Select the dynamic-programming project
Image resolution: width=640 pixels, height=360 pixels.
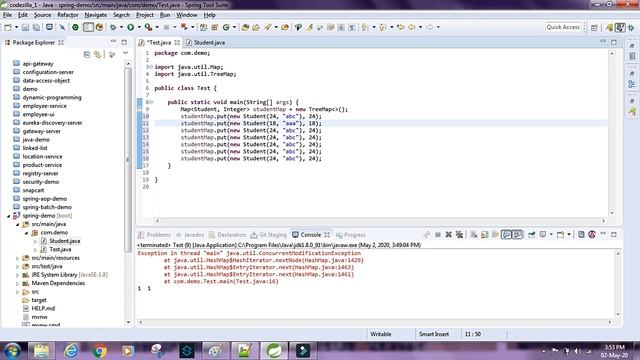point(52,98)
